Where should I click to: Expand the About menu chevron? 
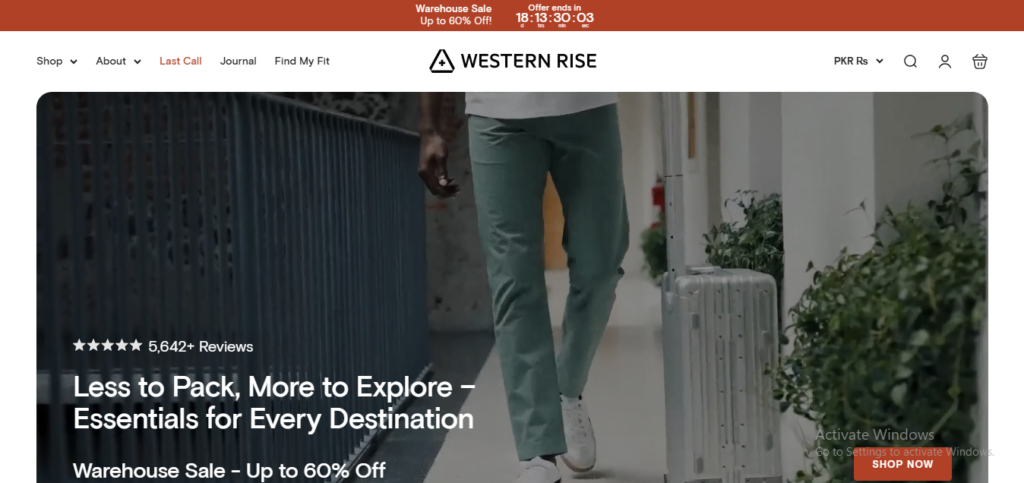point(137,62)
